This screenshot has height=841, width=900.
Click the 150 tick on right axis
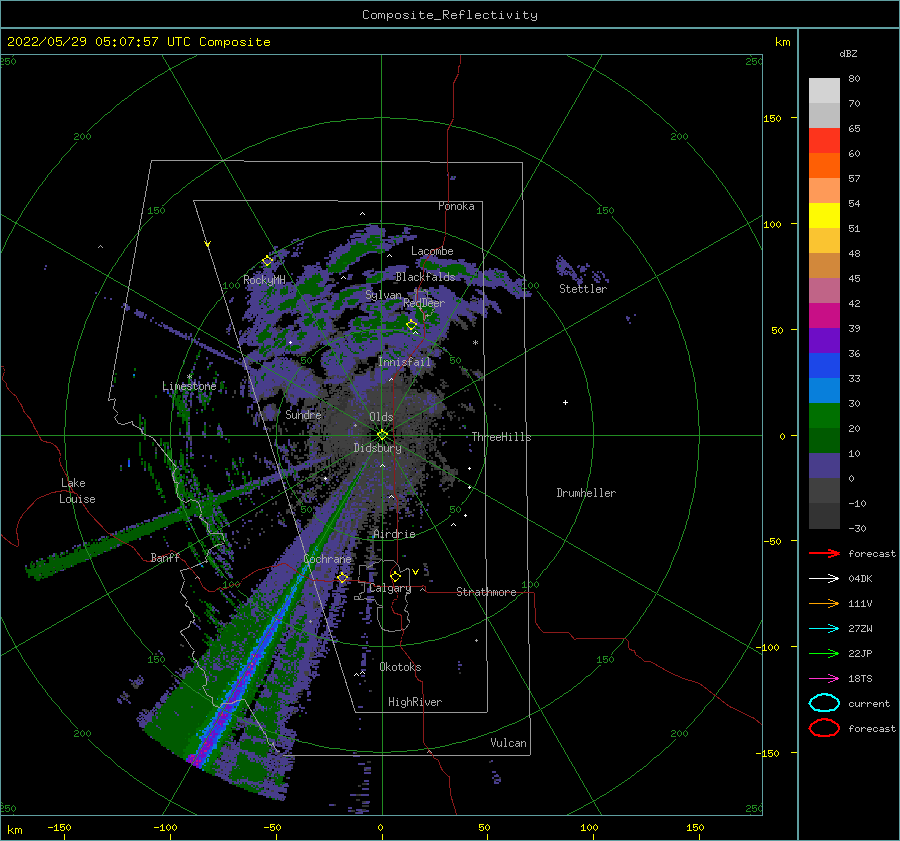772,118
